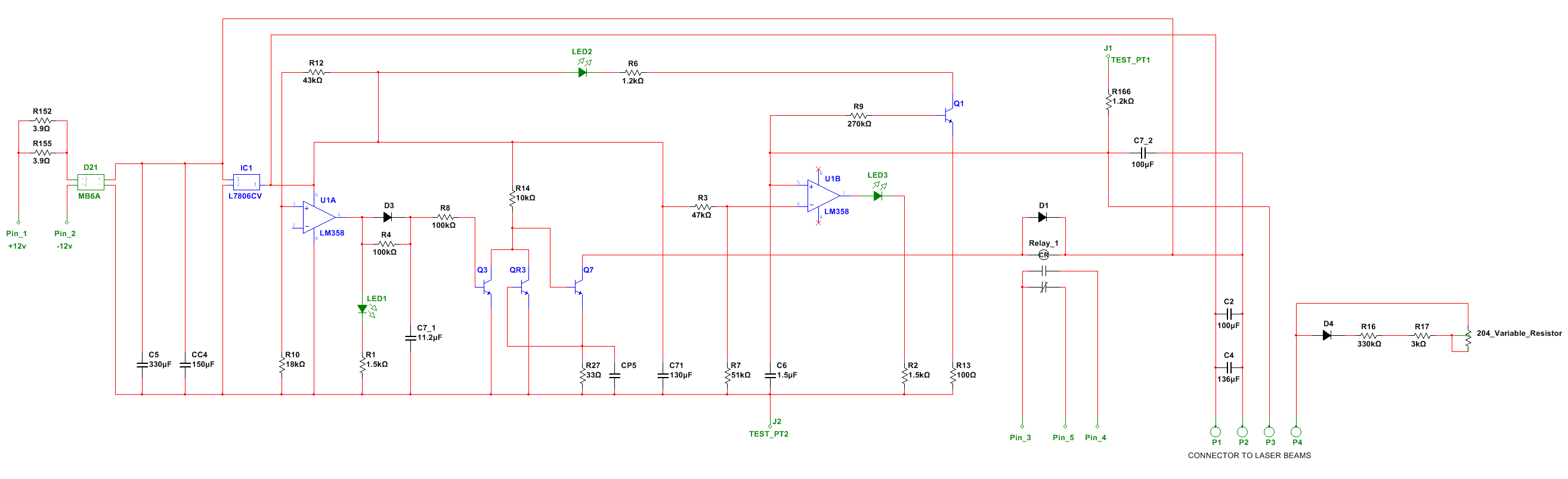Click the '11.2µF' capacitor value

coord(430,337)
